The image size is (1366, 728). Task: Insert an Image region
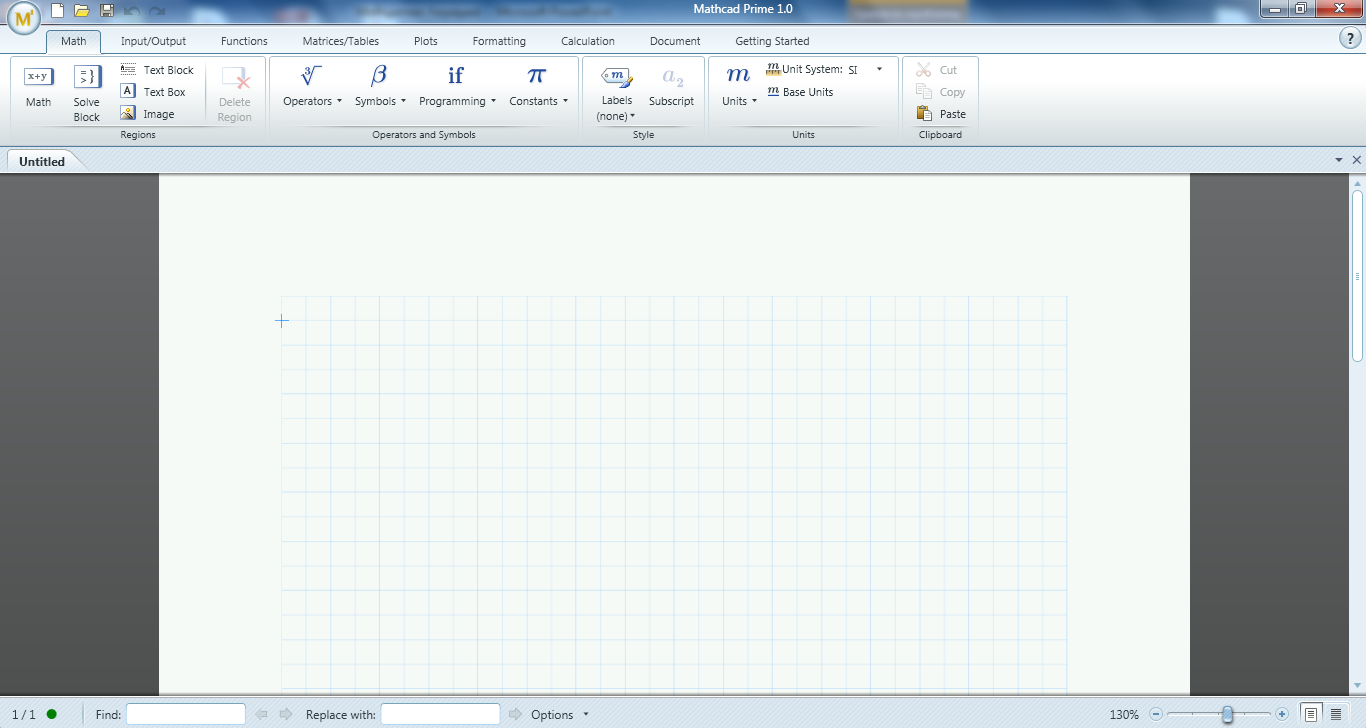point(147,114)
